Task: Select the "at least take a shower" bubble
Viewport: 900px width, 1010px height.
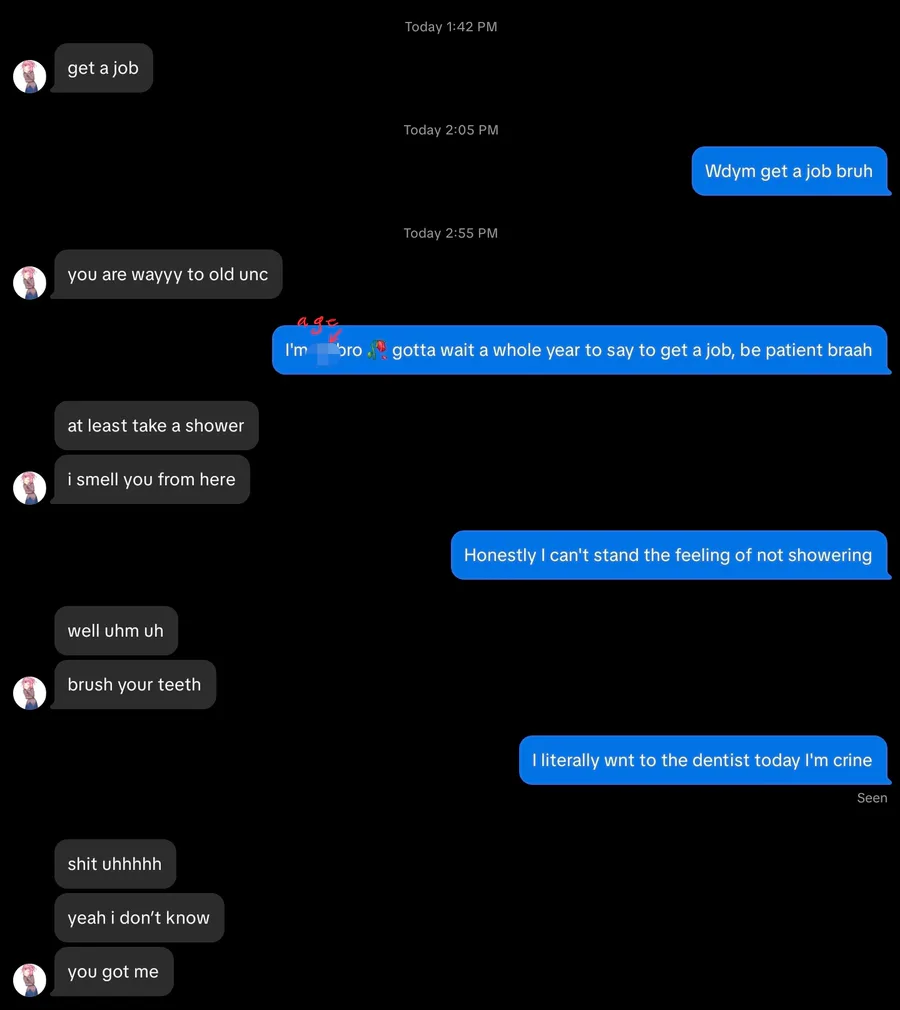Action: click(x=156, y=425)
